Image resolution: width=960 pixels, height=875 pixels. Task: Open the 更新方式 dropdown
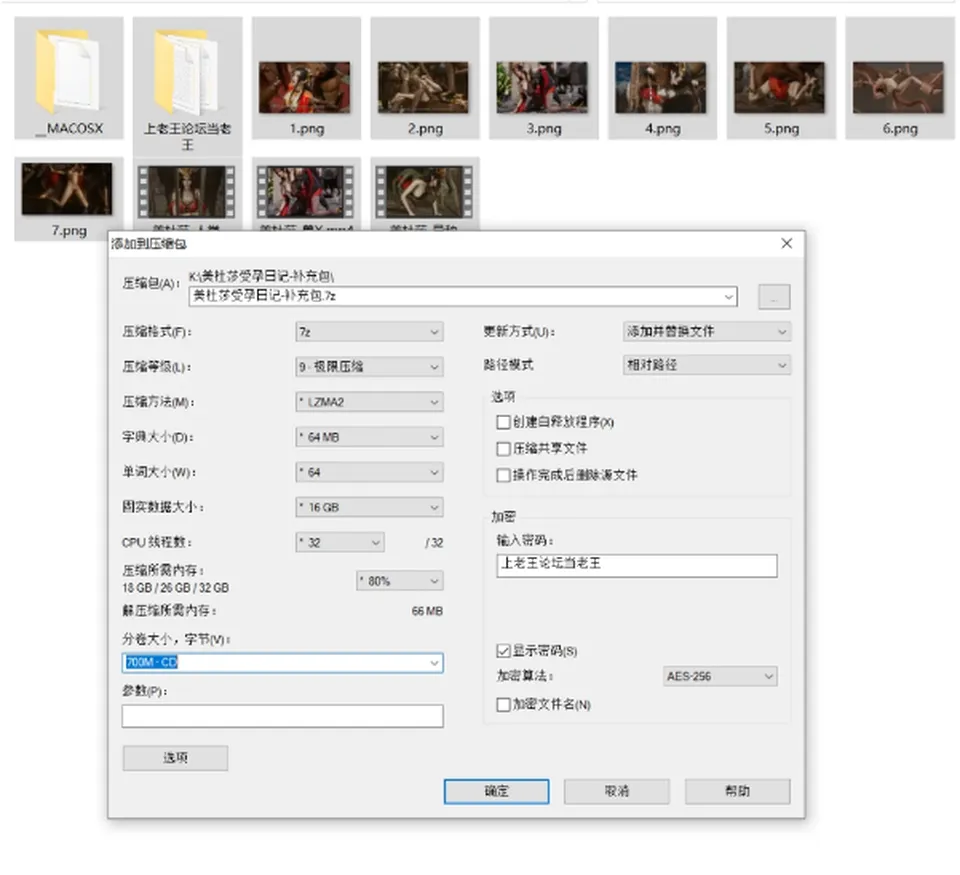tap(707, 331)
